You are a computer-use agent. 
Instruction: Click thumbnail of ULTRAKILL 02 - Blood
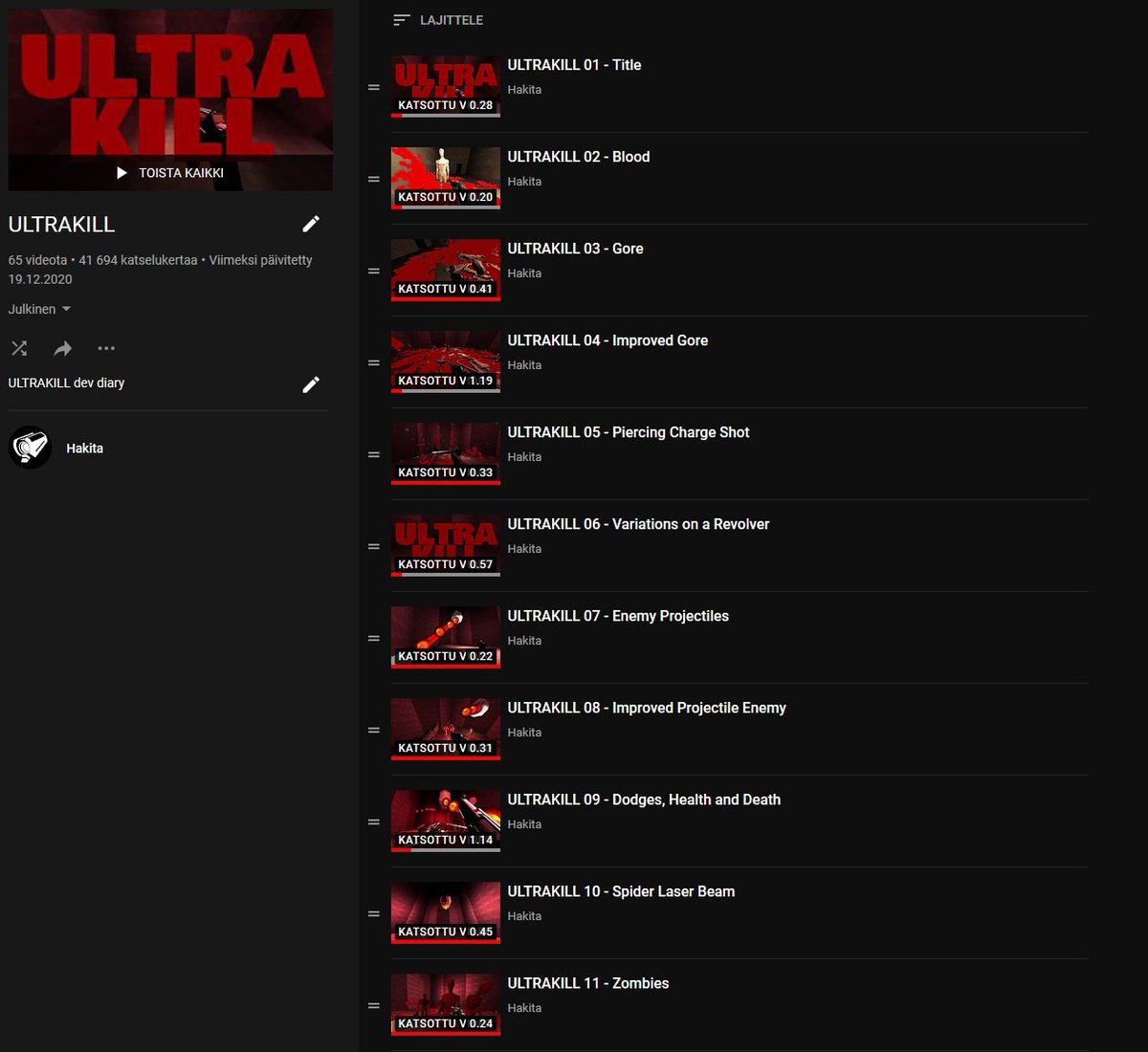[x=446, y=178]
